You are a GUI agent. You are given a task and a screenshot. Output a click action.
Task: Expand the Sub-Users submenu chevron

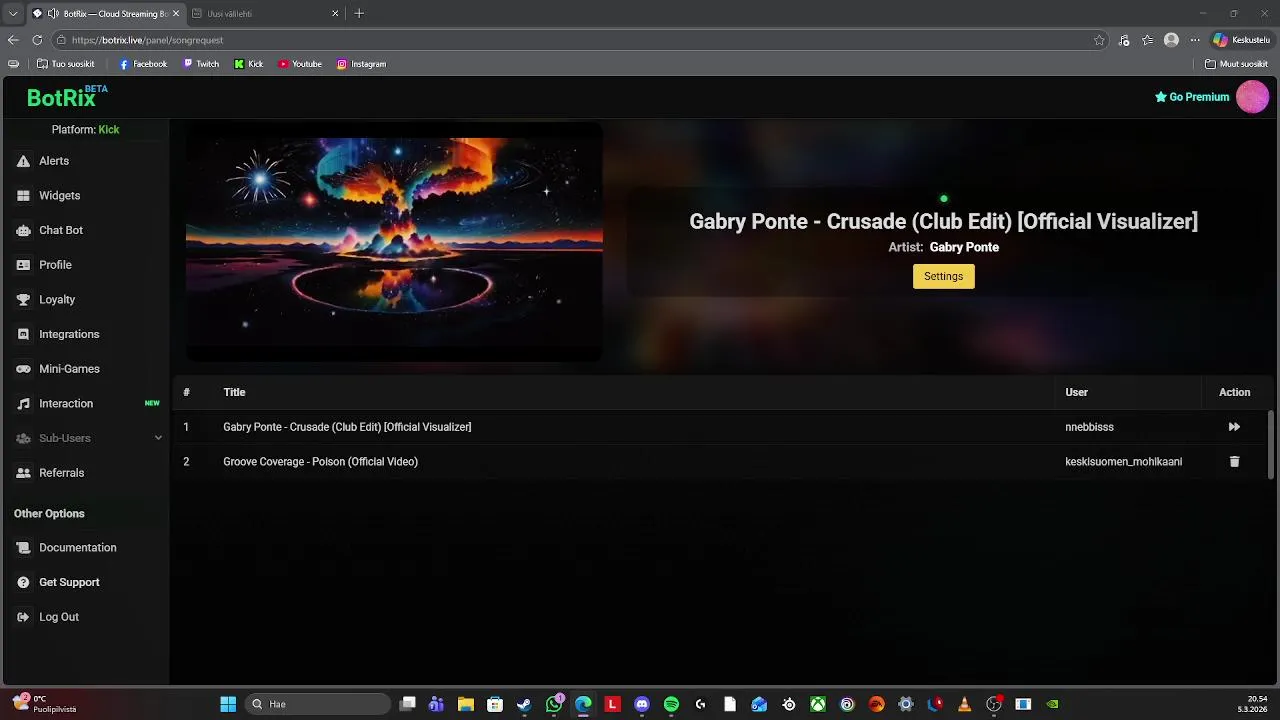(x=158, y=438)
